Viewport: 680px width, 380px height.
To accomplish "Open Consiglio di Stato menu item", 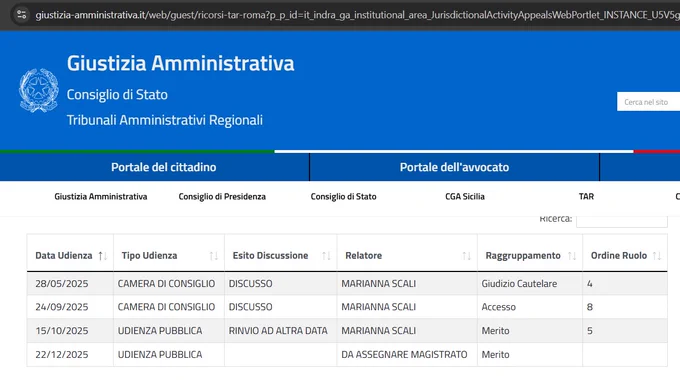I will [343, 197].
